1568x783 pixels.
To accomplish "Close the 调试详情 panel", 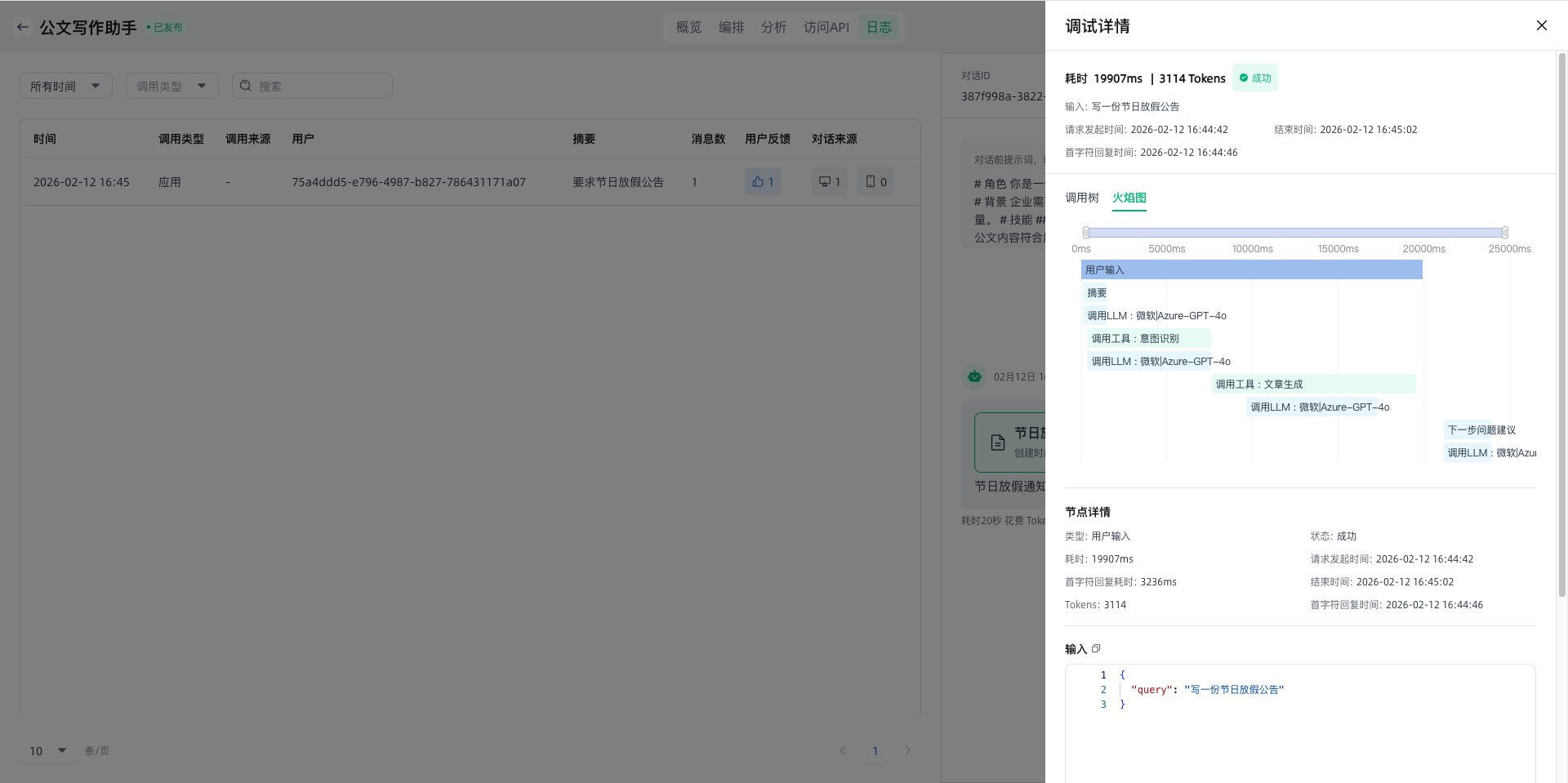I will tap(1541, 25).
